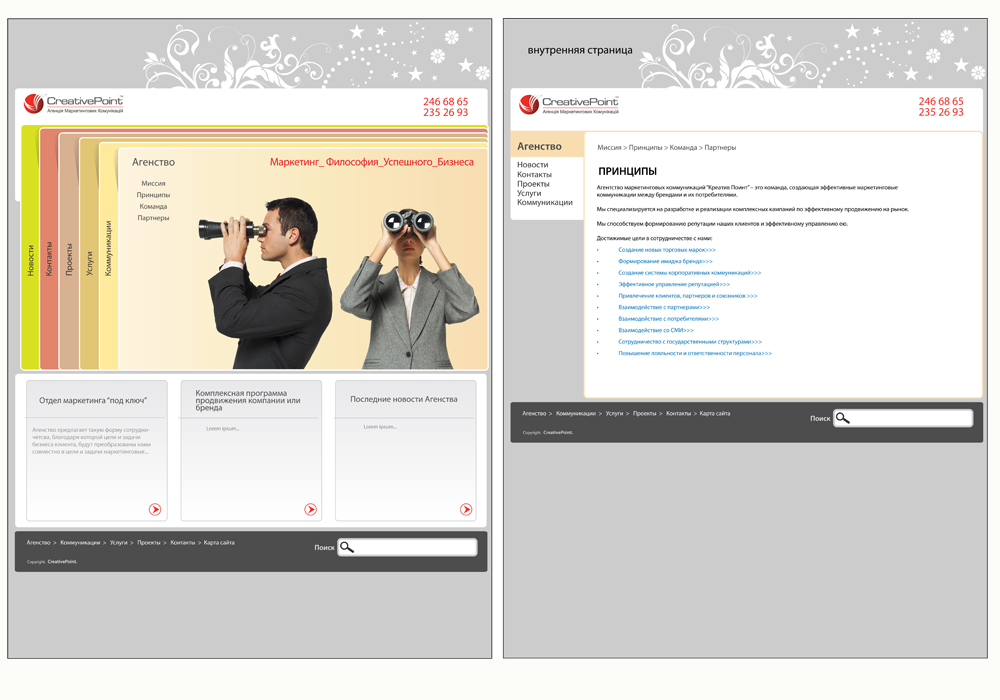Click the card title 'Отдел маркетинга "под ключ"'
Viewport: 1000px width, 700px height.
coord(93,400)
